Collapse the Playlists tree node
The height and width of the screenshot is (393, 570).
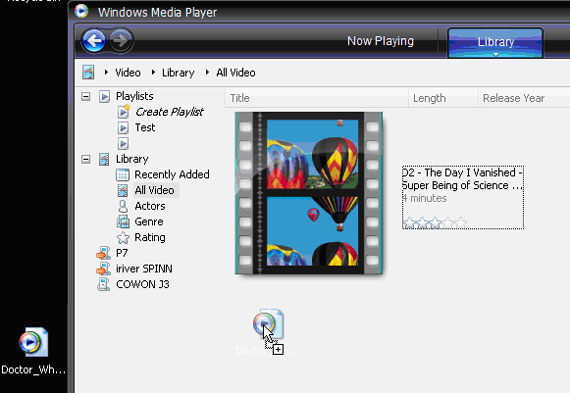(86, 96)
